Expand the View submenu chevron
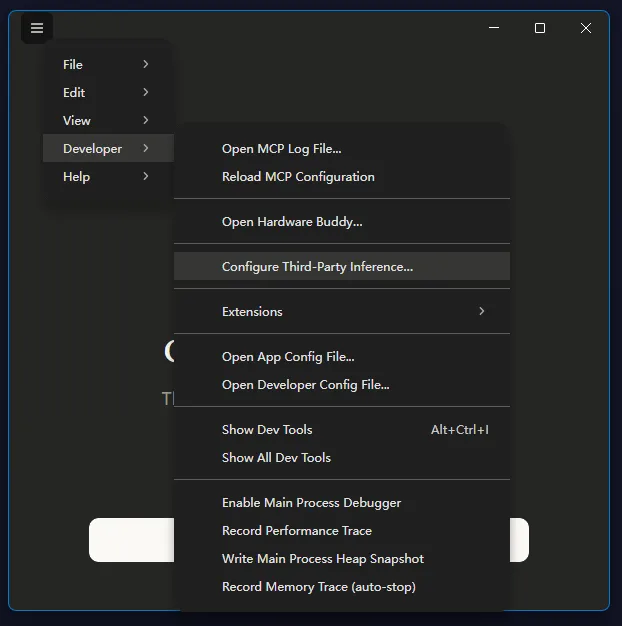This screenshot has height=626, width=622. 146,120
